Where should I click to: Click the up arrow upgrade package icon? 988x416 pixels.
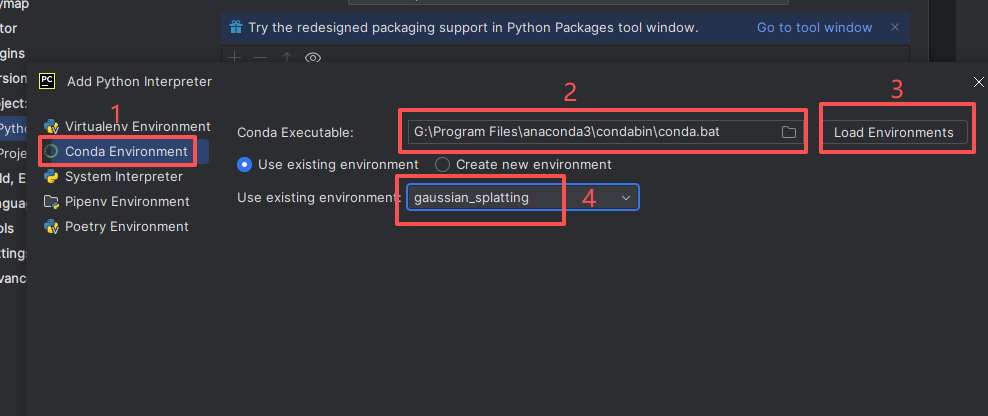[x=287, y=58]
